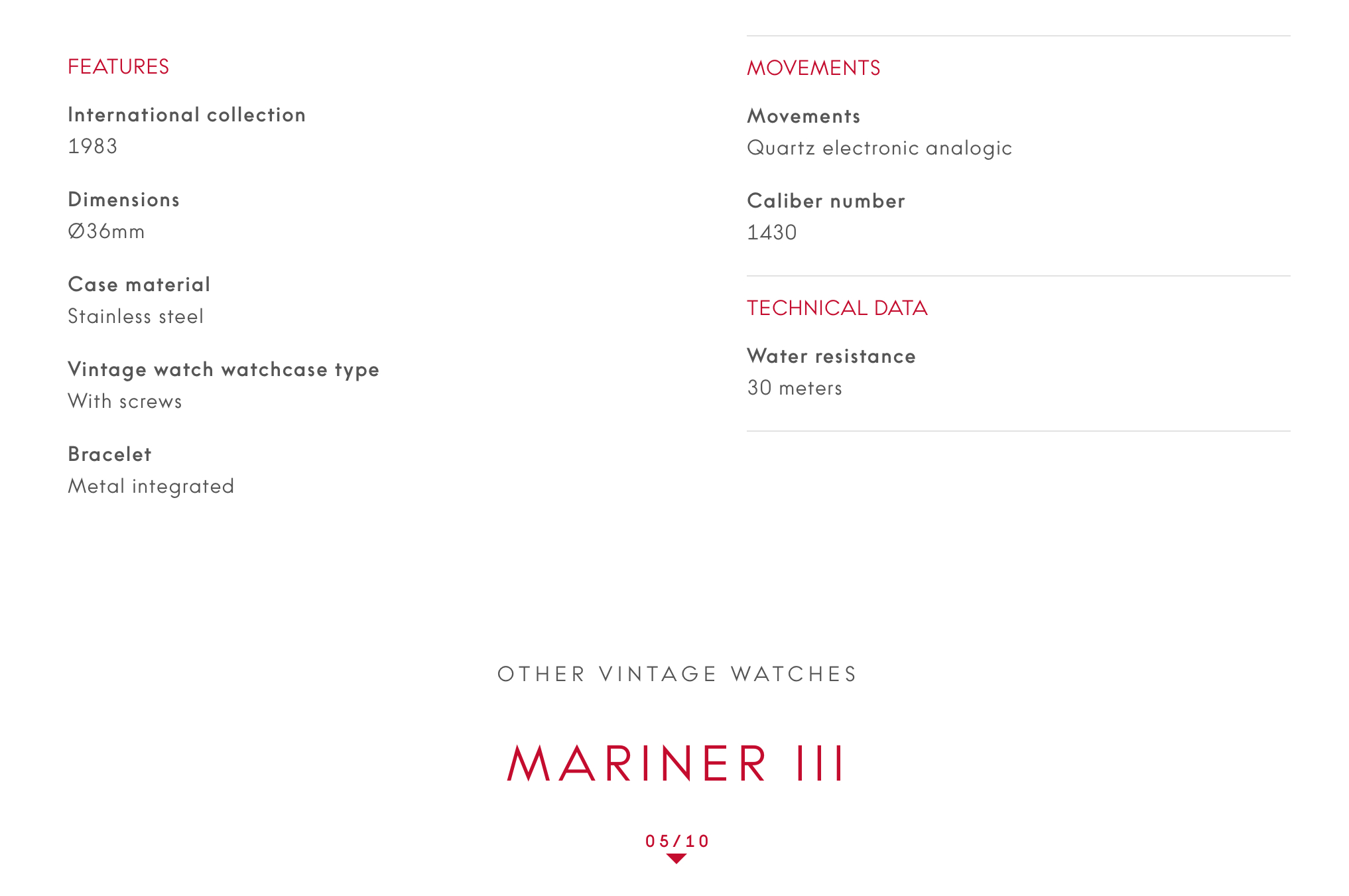This screenshot has width=1349, height=896.
Task: Click the Metal integrated bracelet value
Action: click(x=151, y=486)
